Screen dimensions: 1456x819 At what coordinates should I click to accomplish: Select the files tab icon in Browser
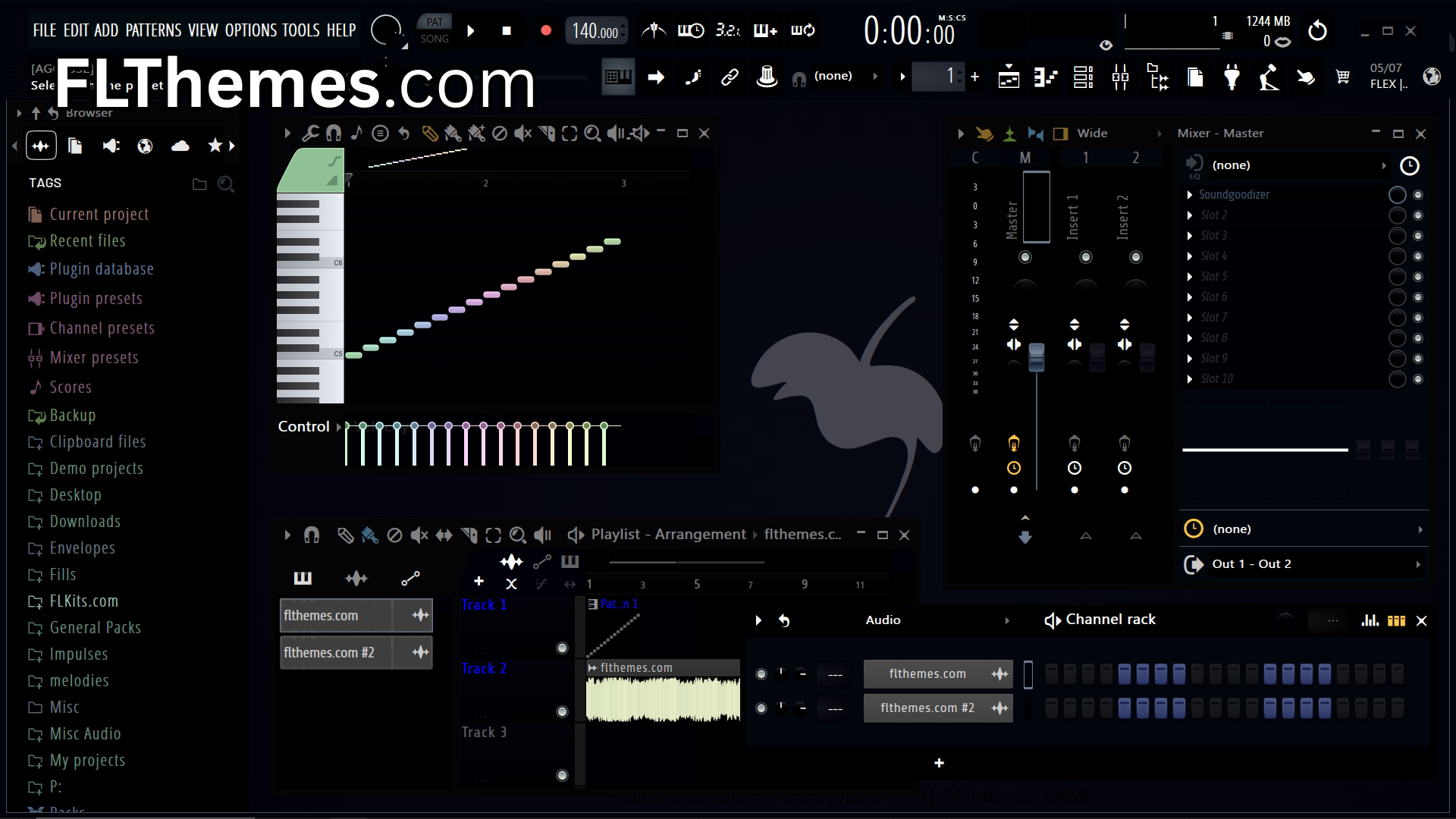click(74, 146)
